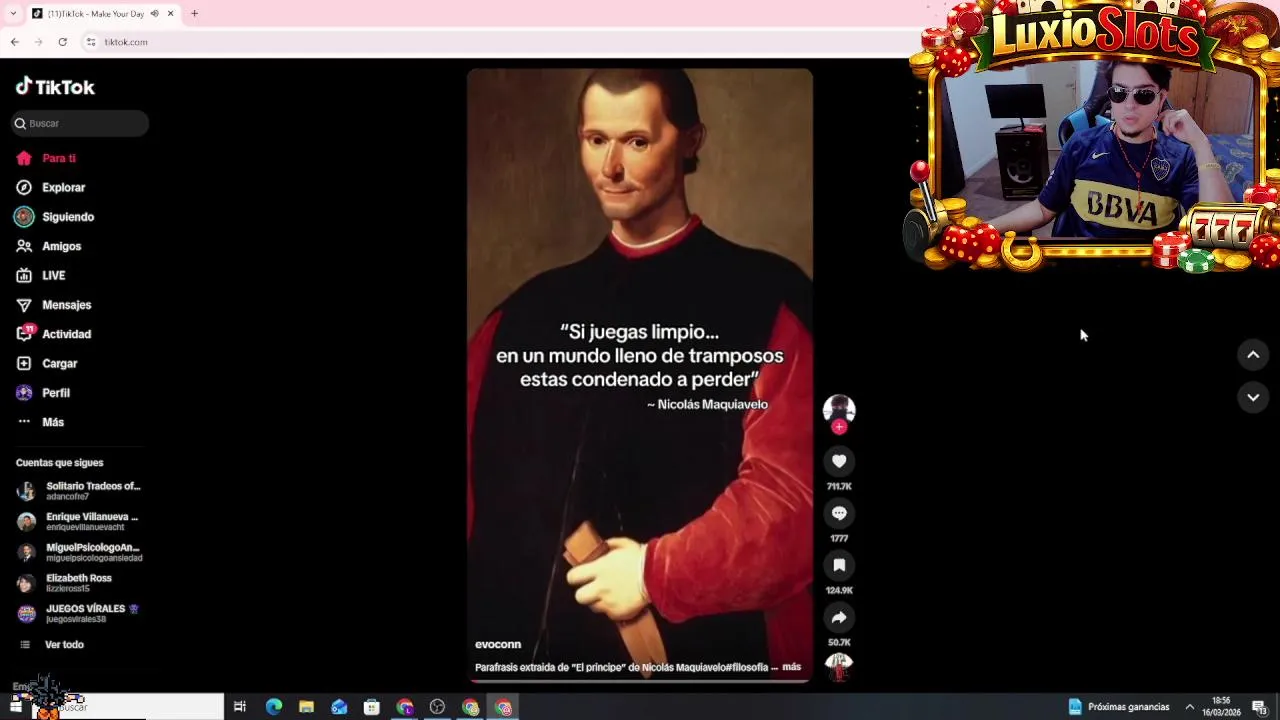Image resolution: width=1280 pixels, height=720 pixels.
Task: Mute the TikTok tab audio icon
Action: 154,14
